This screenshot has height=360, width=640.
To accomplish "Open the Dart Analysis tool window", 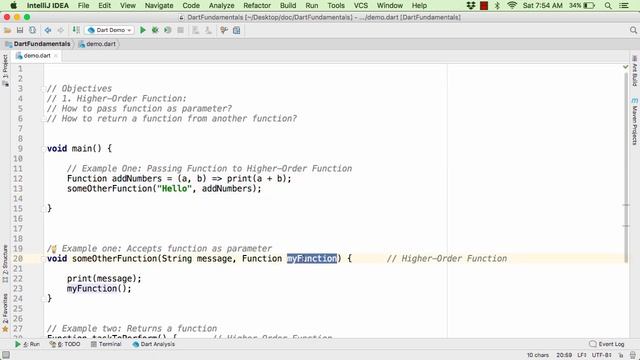I will click(x=153, y=344).
